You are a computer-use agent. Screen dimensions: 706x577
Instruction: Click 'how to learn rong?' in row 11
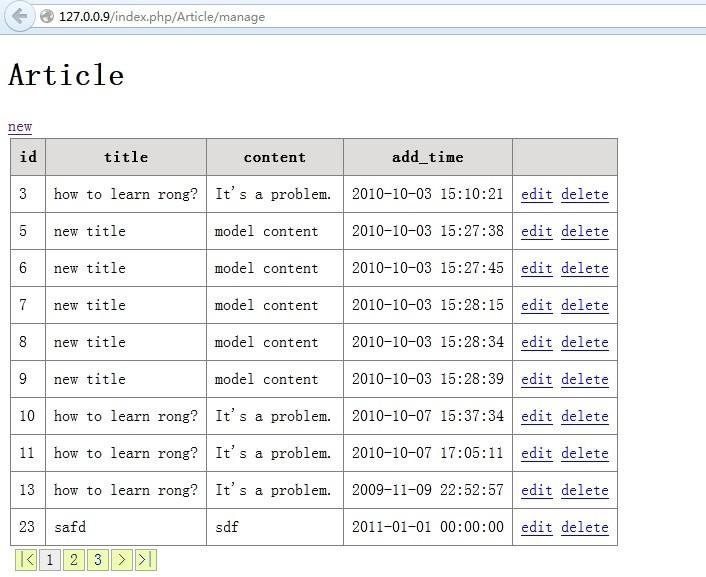pyautogui.click(x=126, y=453)
